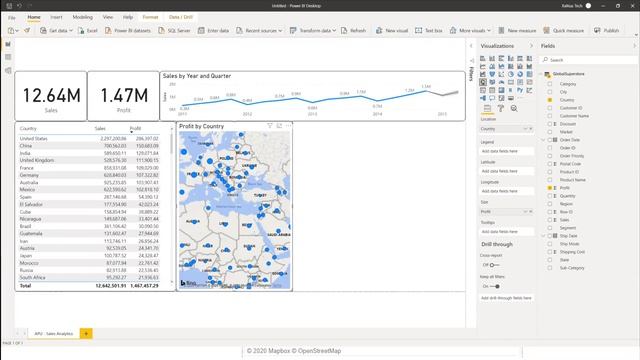
Task: Untick the Country field checkbox
Action: point(550,100)
